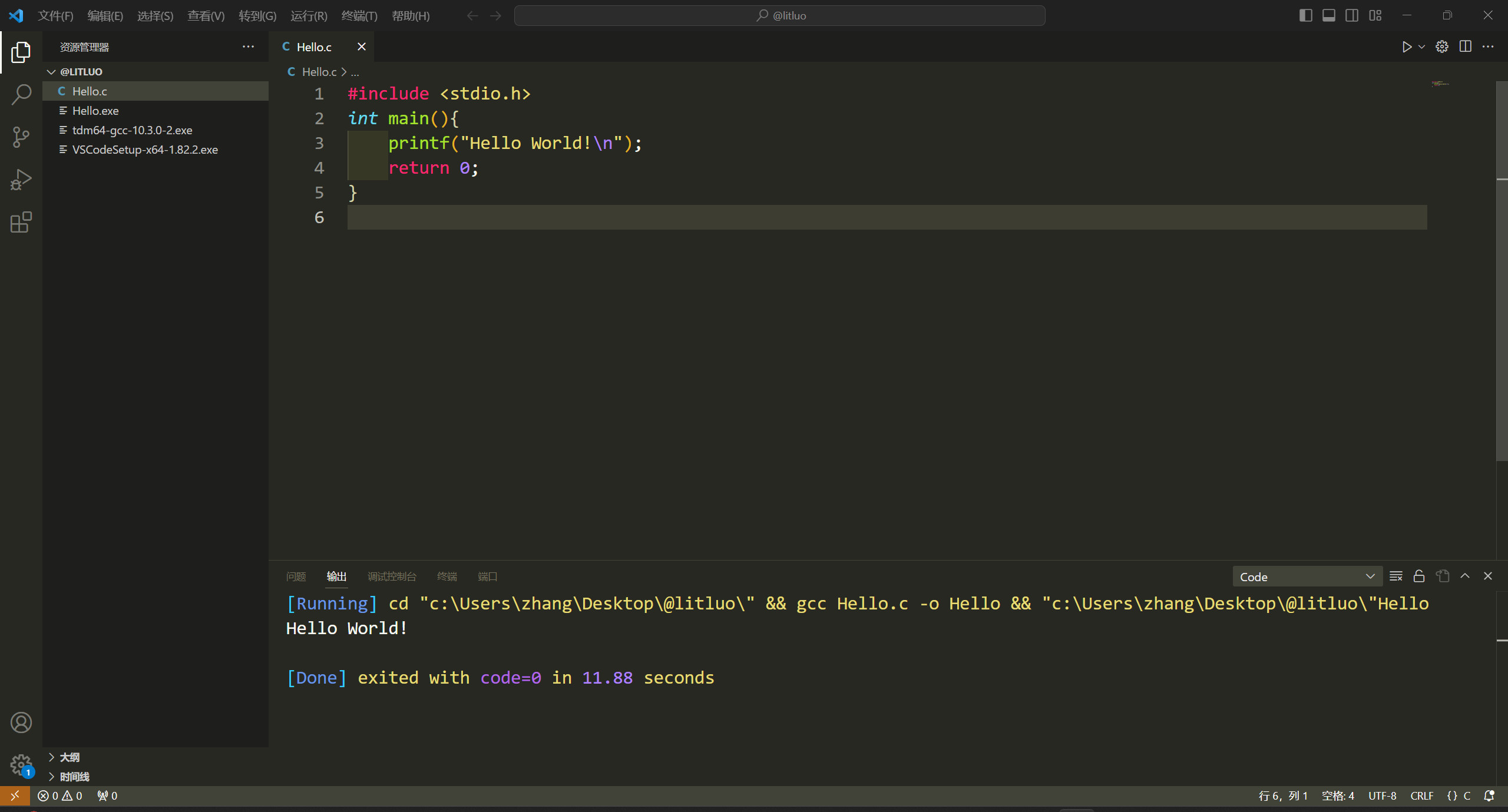Open the 转到(G) menu

click(x=257, y=16)
